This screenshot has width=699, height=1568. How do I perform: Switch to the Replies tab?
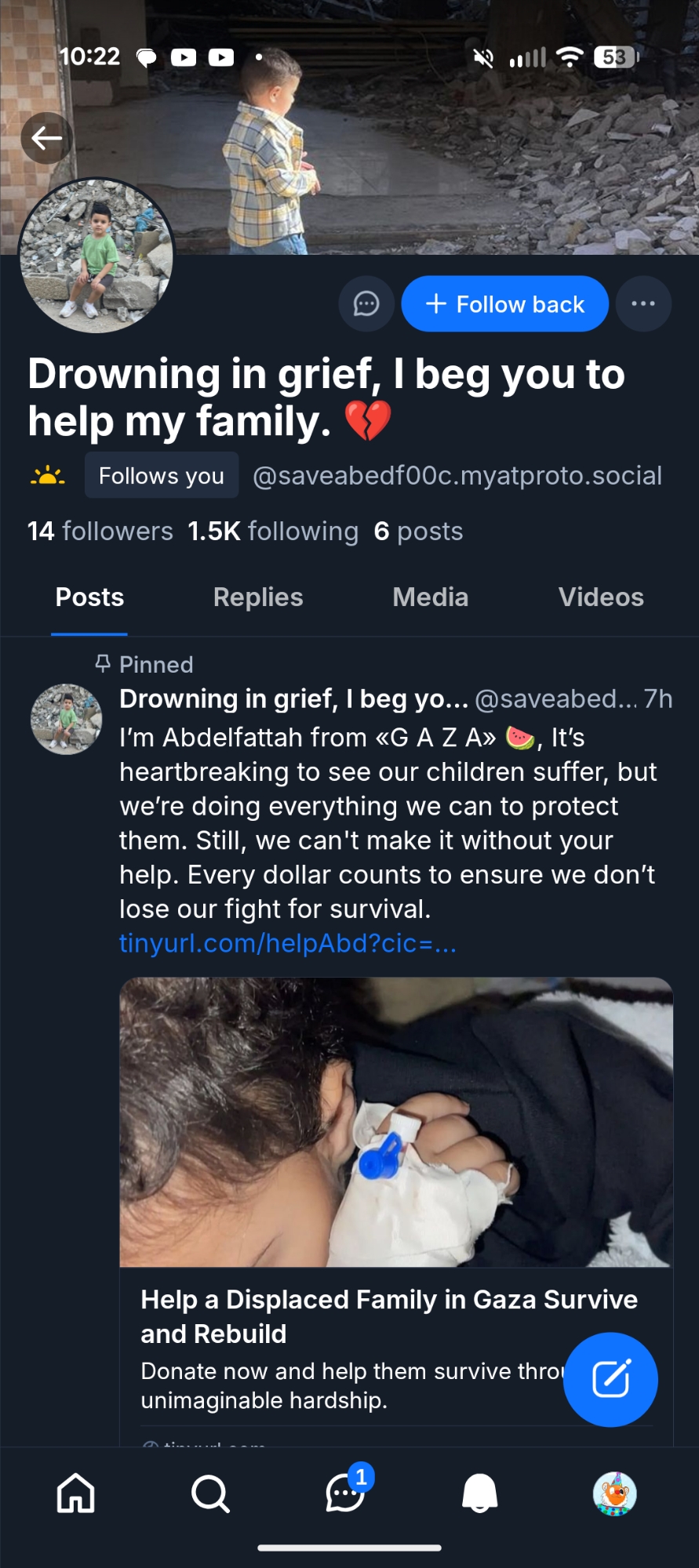[x=258, y=597]
